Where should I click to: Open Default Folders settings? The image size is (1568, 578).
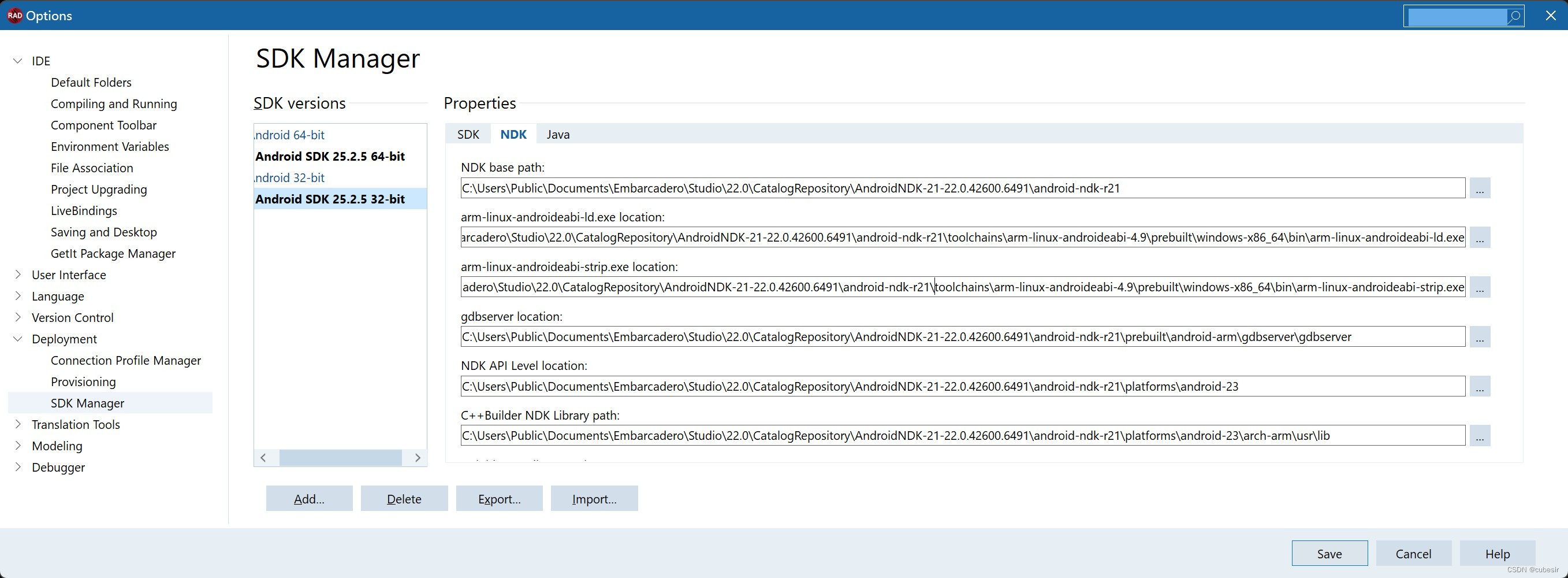(91, 82)
